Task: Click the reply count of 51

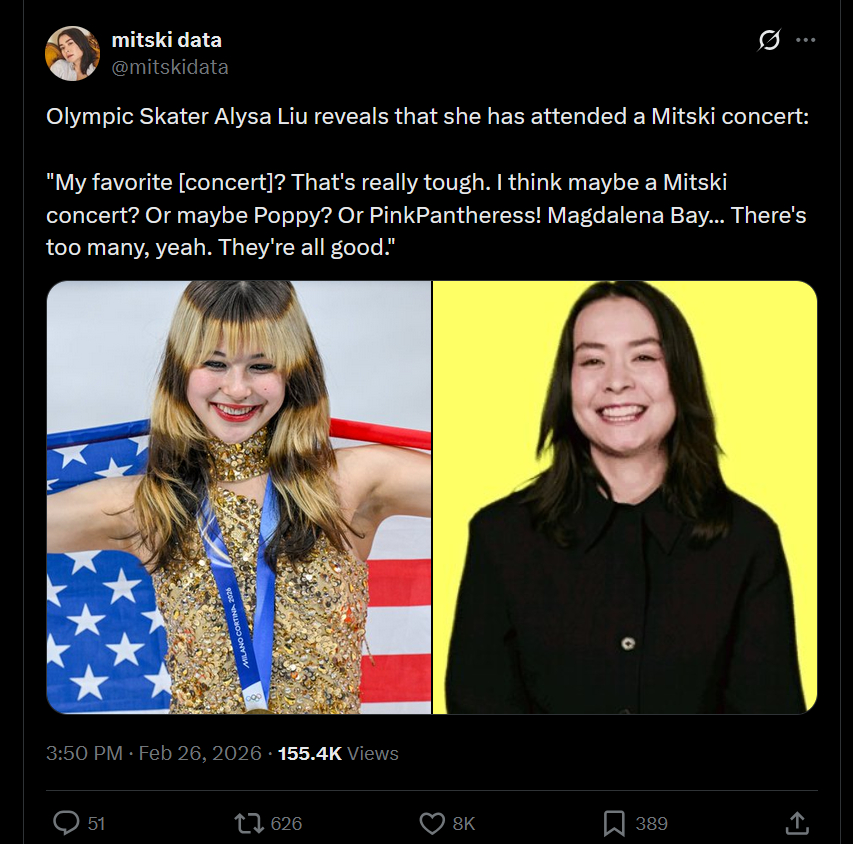Action: click(x=96, y=824)
